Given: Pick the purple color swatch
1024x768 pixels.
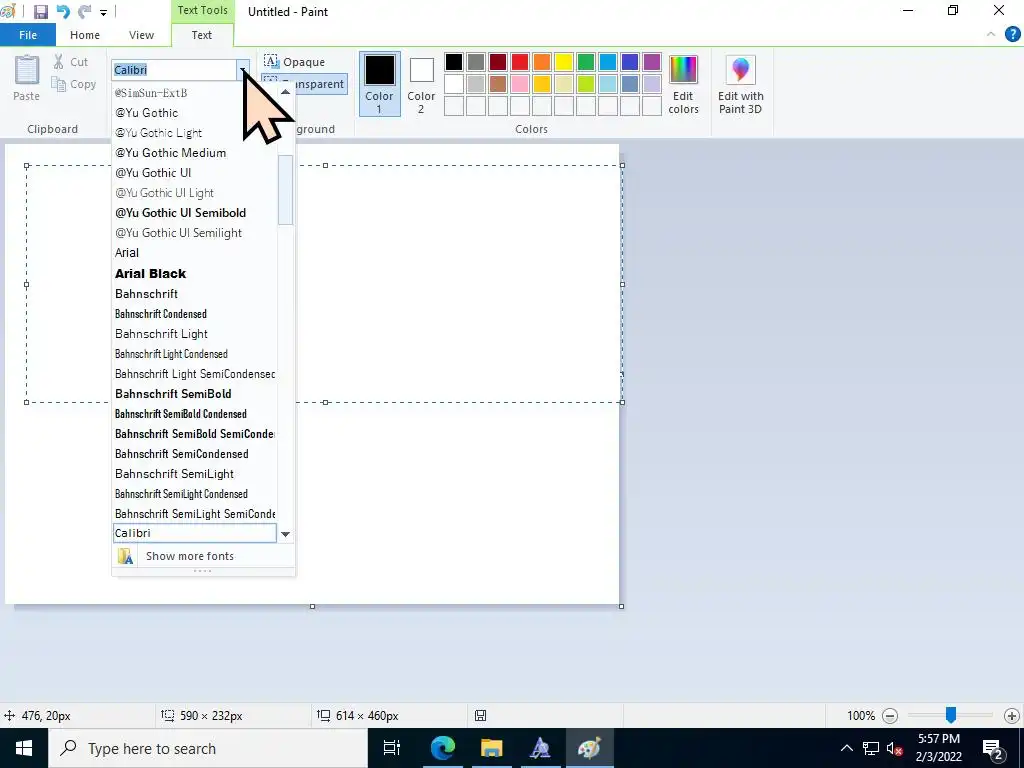Looking at the screenshot, I should tap(652, 62).
